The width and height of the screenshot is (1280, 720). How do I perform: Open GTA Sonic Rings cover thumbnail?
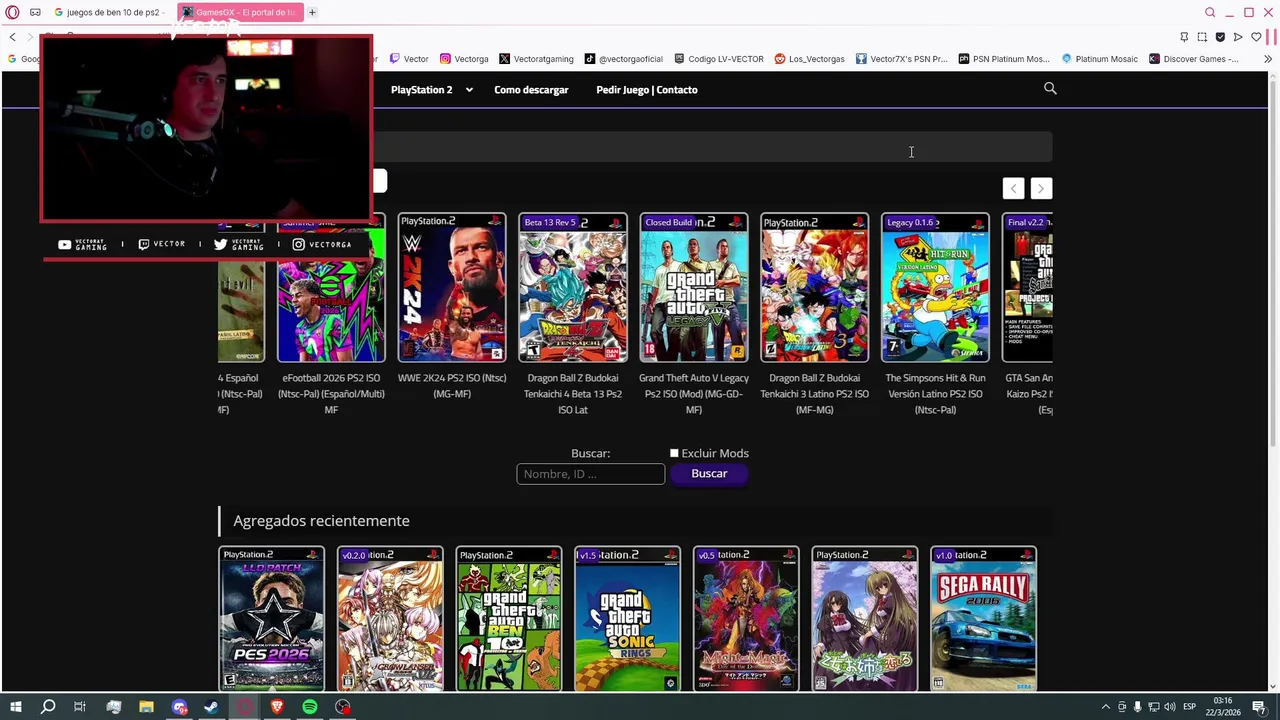[x=627, y=619]
